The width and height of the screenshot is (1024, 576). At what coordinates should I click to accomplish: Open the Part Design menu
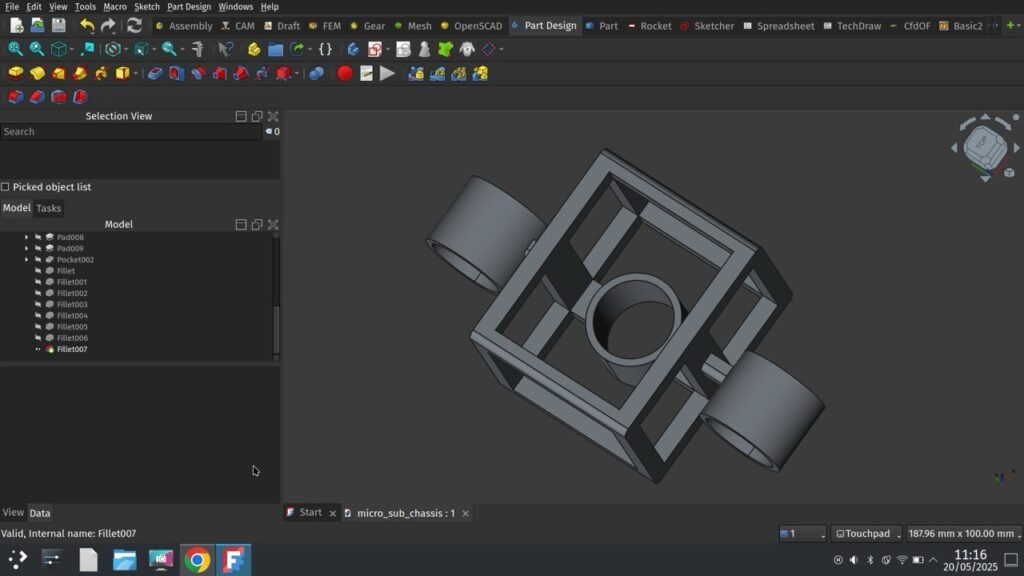coord(189,6)
